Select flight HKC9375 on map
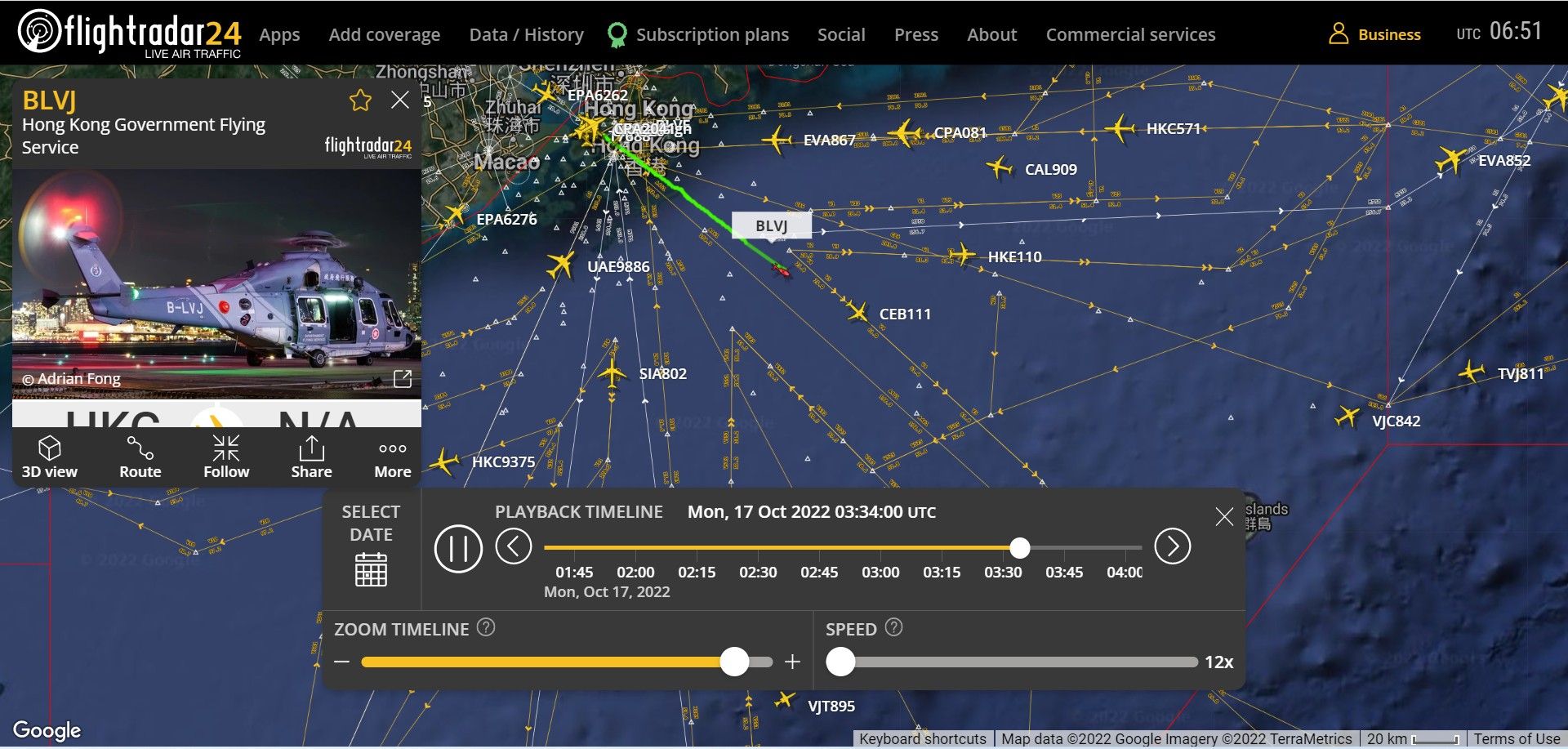This screenshot has width=1568, height=749. click(x=443, y=462)
